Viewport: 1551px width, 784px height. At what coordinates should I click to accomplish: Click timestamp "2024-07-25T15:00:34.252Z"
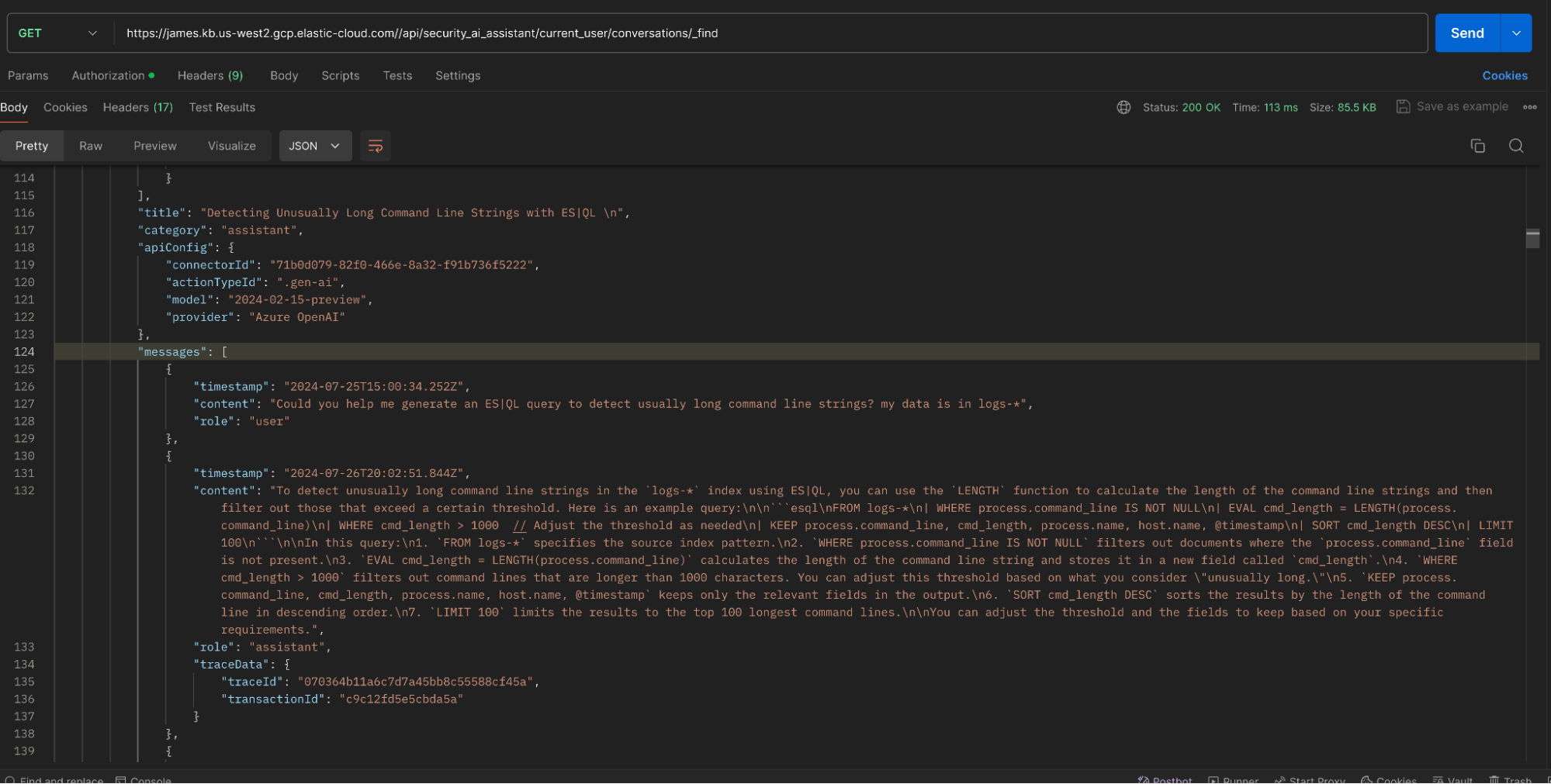coord(374,387)
